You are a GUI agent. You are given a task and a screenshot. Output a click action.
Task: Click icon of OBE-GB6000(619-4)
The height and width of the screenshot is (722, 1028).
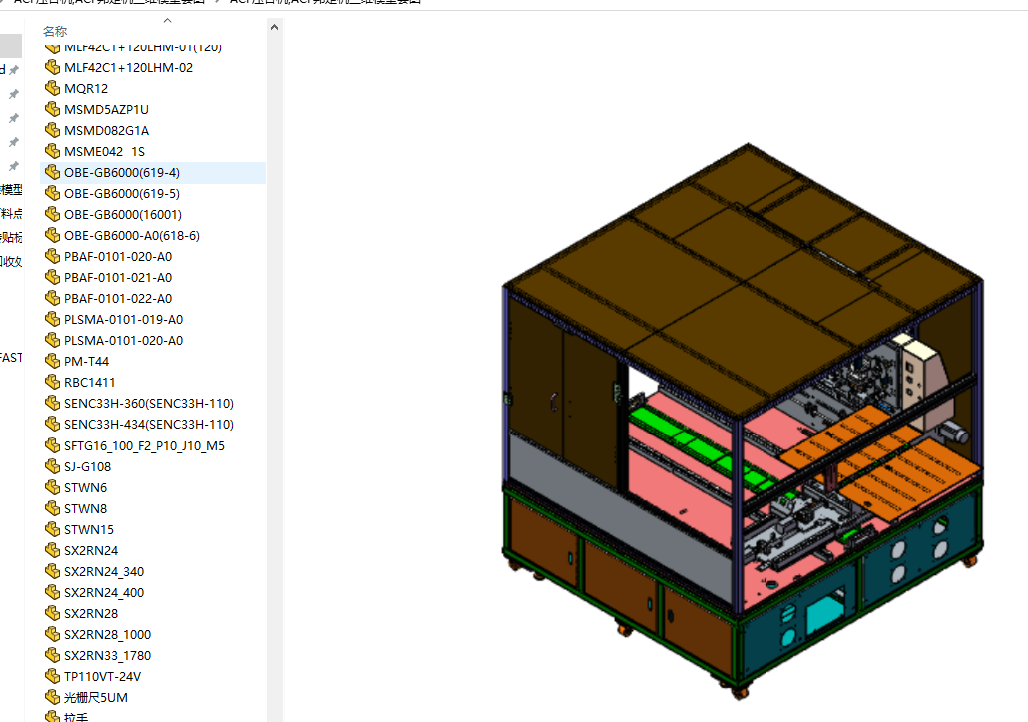tap(52, 172)
